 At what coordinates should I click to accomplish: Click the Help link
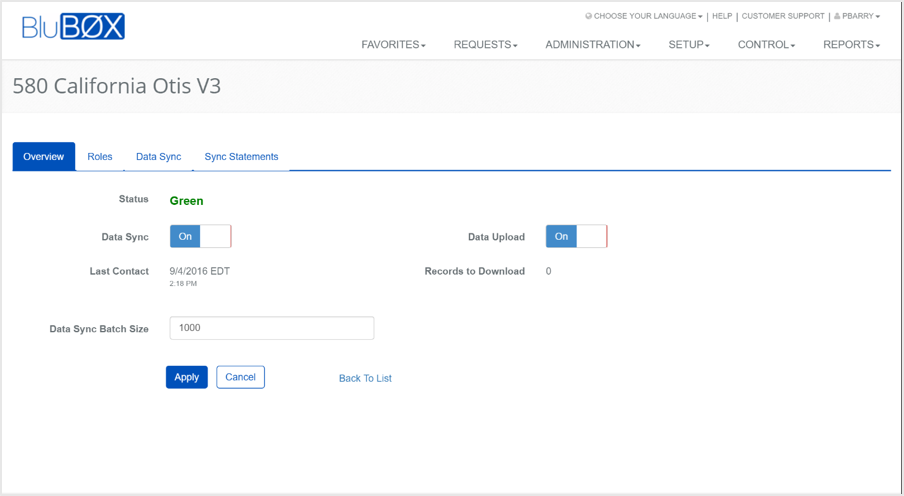pyautogui.click(x=721, y=16)
